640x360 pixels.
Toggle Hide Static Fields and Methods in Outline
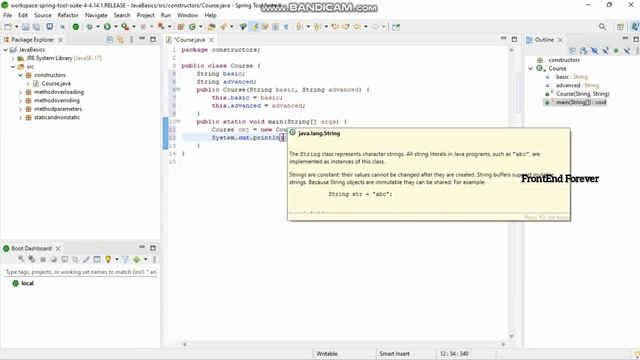click(x=605, y=51)
